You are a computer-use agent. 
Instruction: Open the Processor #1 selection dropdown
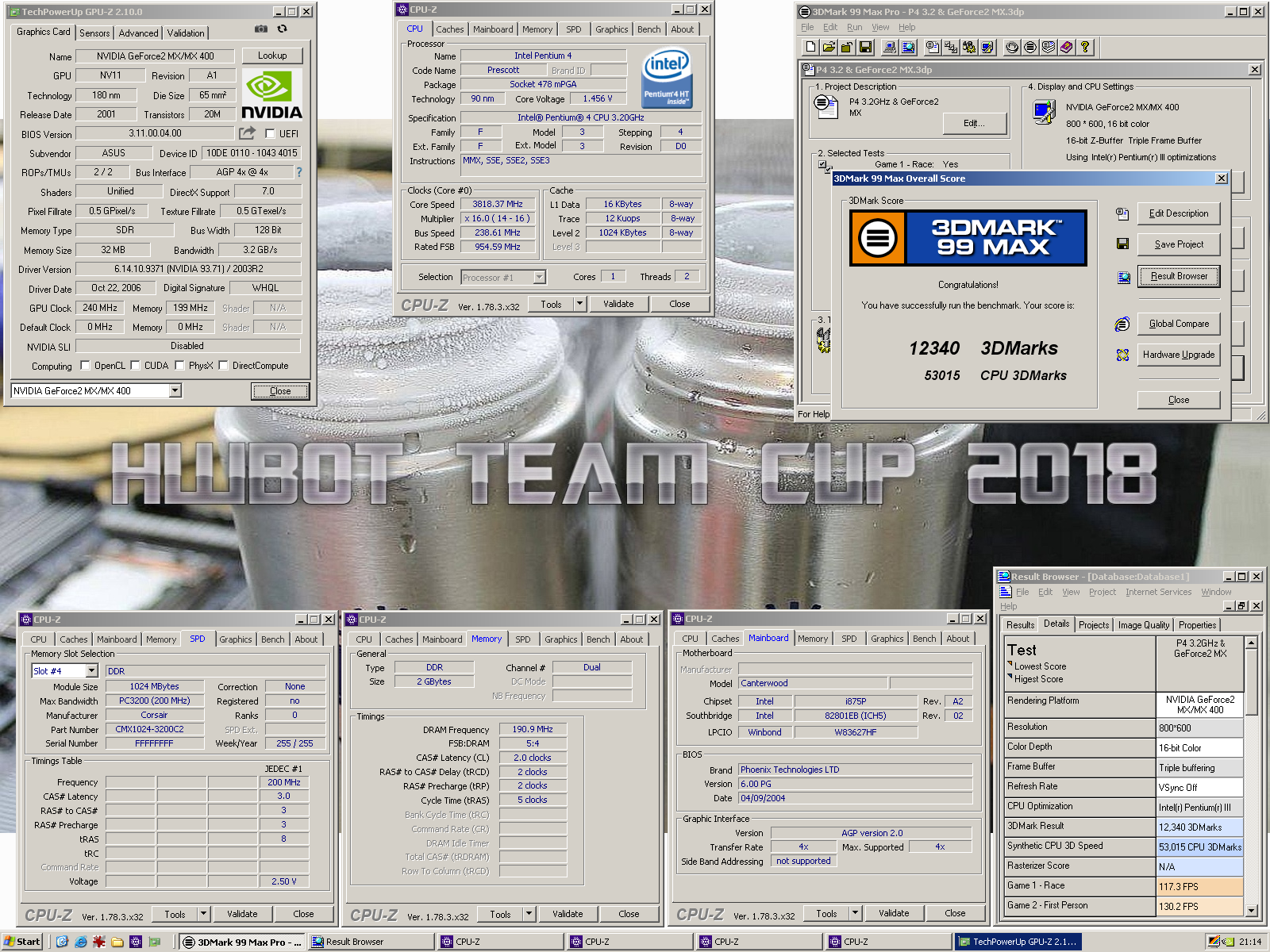[539, 277]
